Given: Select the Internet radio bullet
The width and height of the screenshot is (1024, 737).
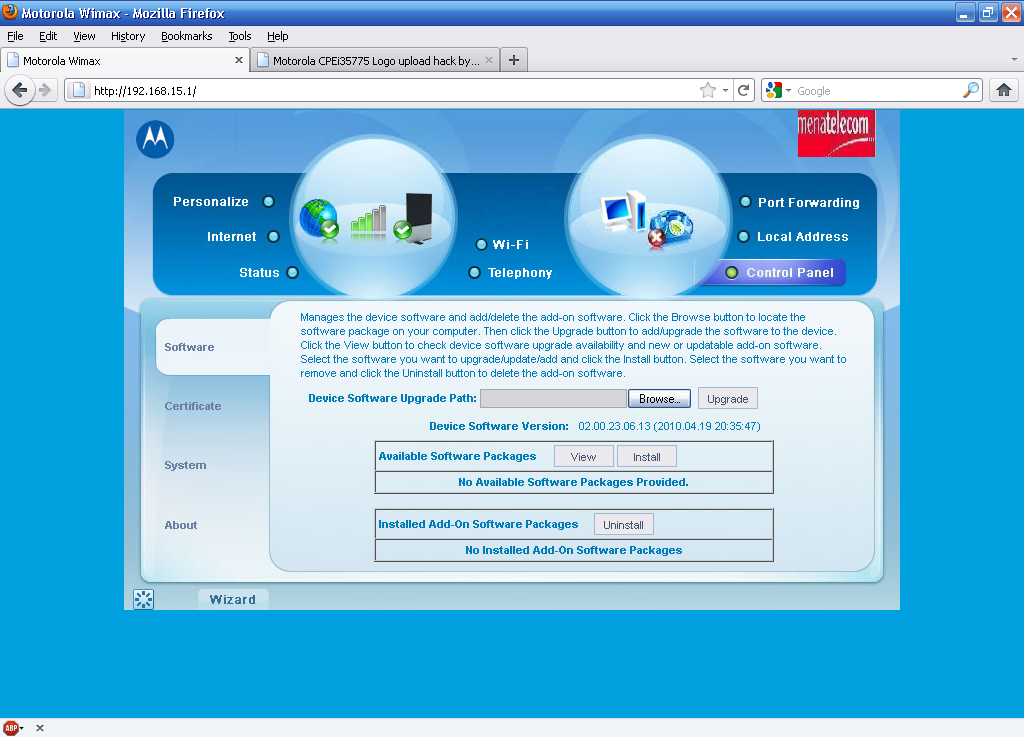Looking at the screenshot, I should click(274, 236).
